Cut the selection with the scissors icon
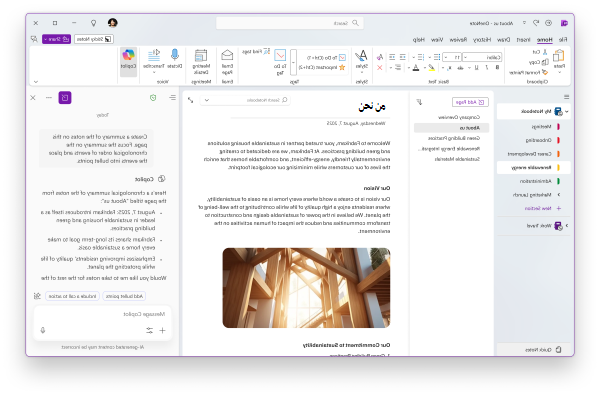 pos(545,52)
